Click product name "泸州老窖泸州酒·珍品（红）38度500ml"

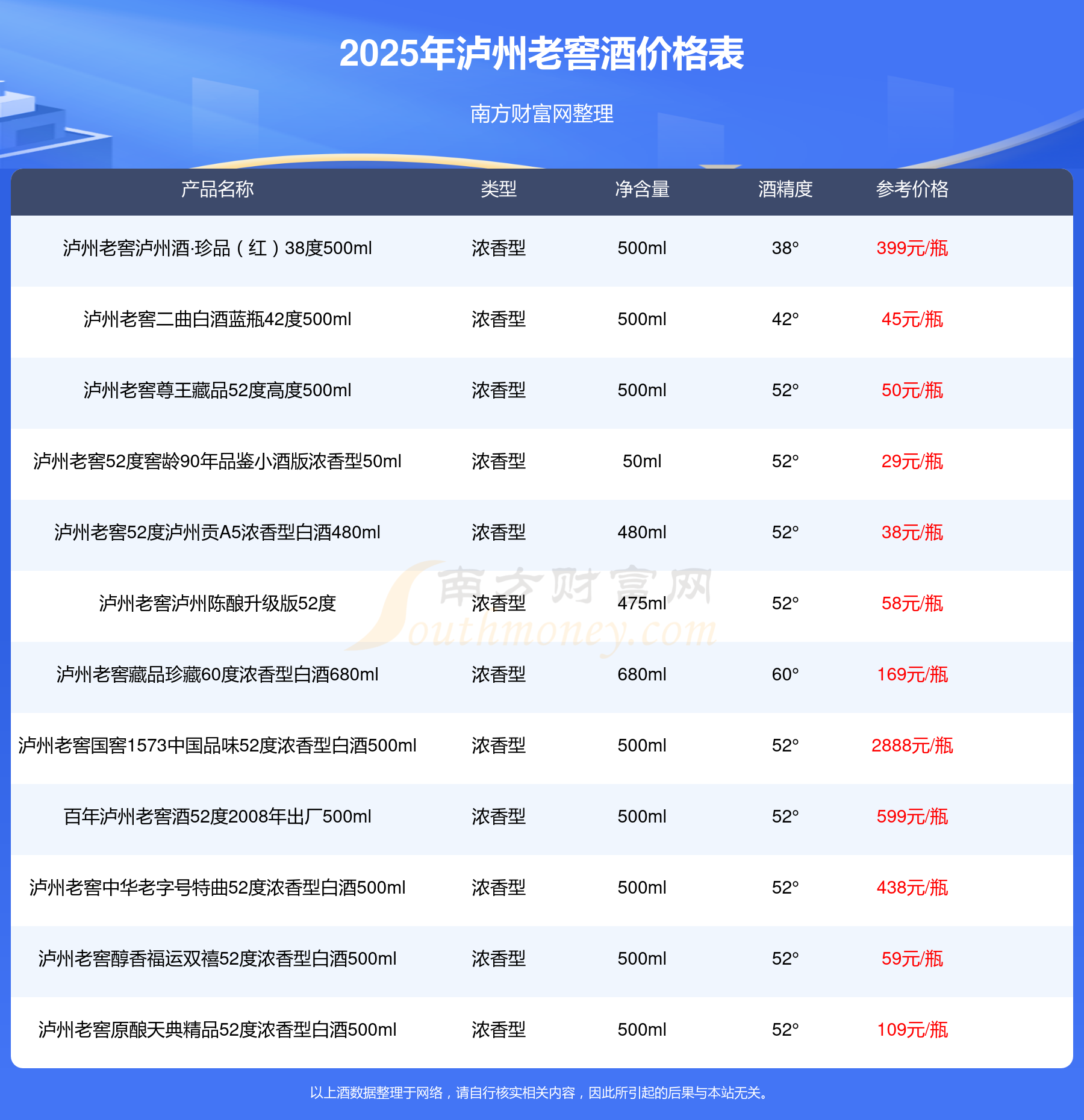[x=217, y=248]
